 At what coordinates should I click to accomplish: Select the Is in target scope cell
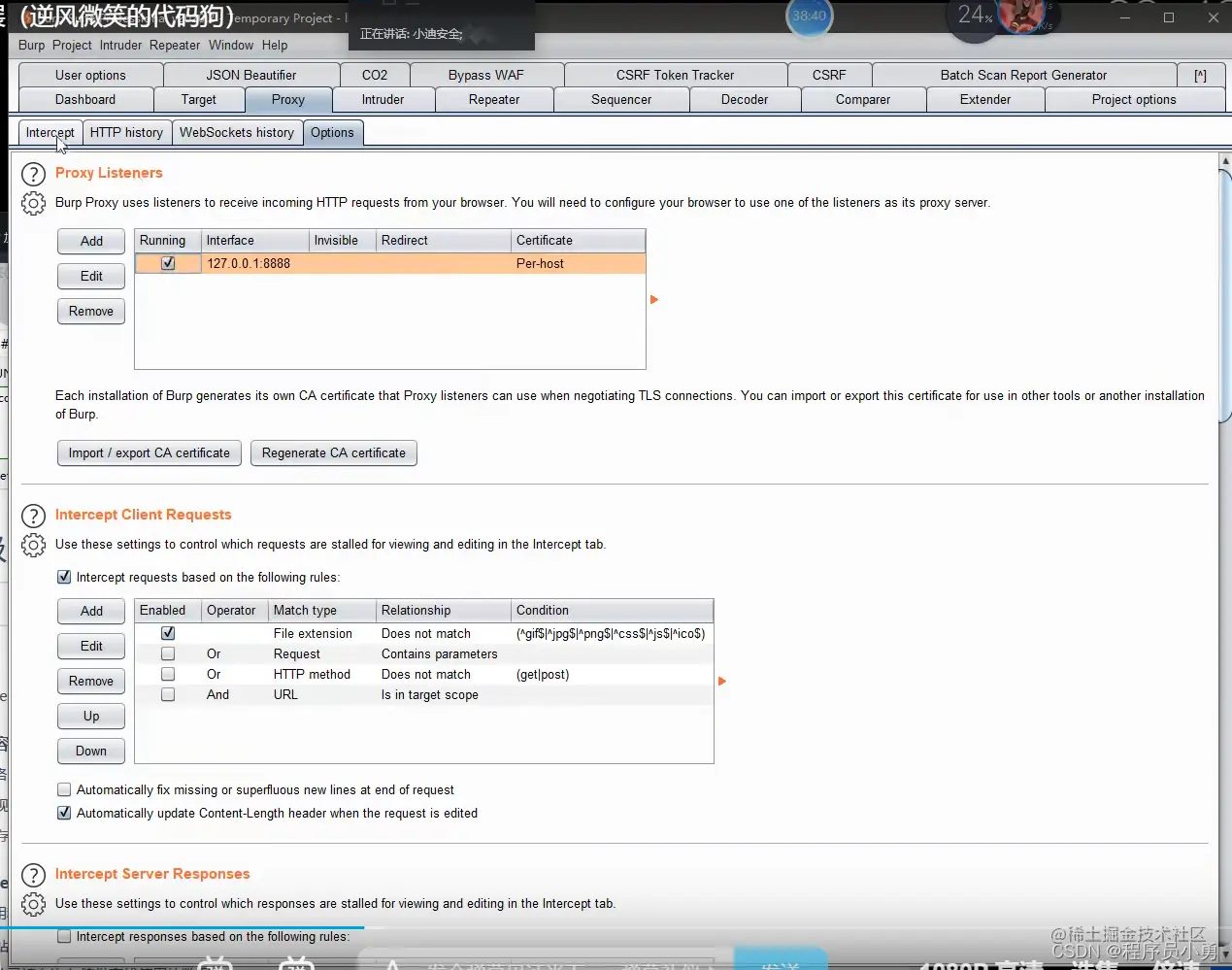coord(444,694)
